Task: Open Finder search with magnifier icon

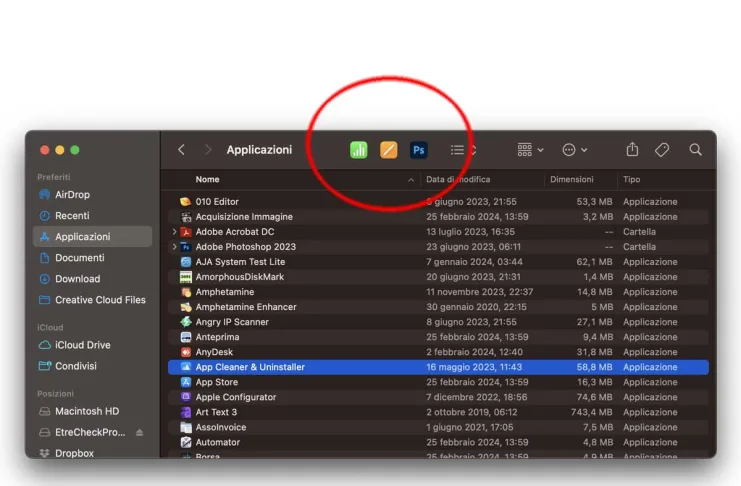Action: click(695, 150)
